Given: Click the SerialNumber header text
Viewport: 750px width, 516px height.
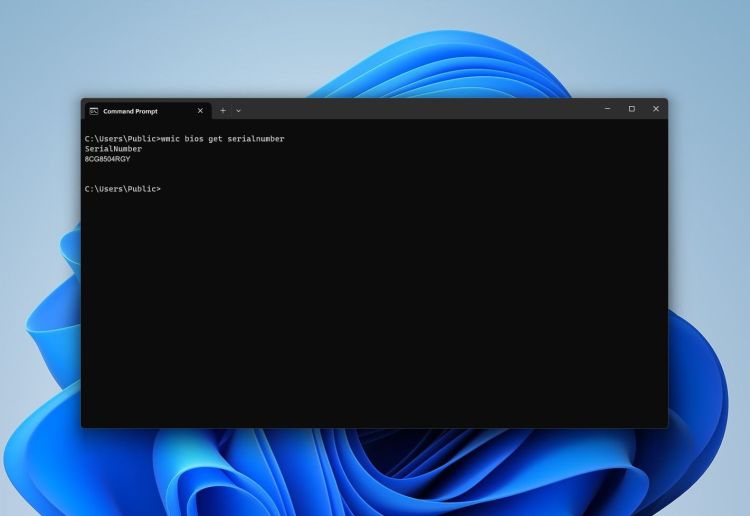Looking at the screenshot, I should coord(113,149).
